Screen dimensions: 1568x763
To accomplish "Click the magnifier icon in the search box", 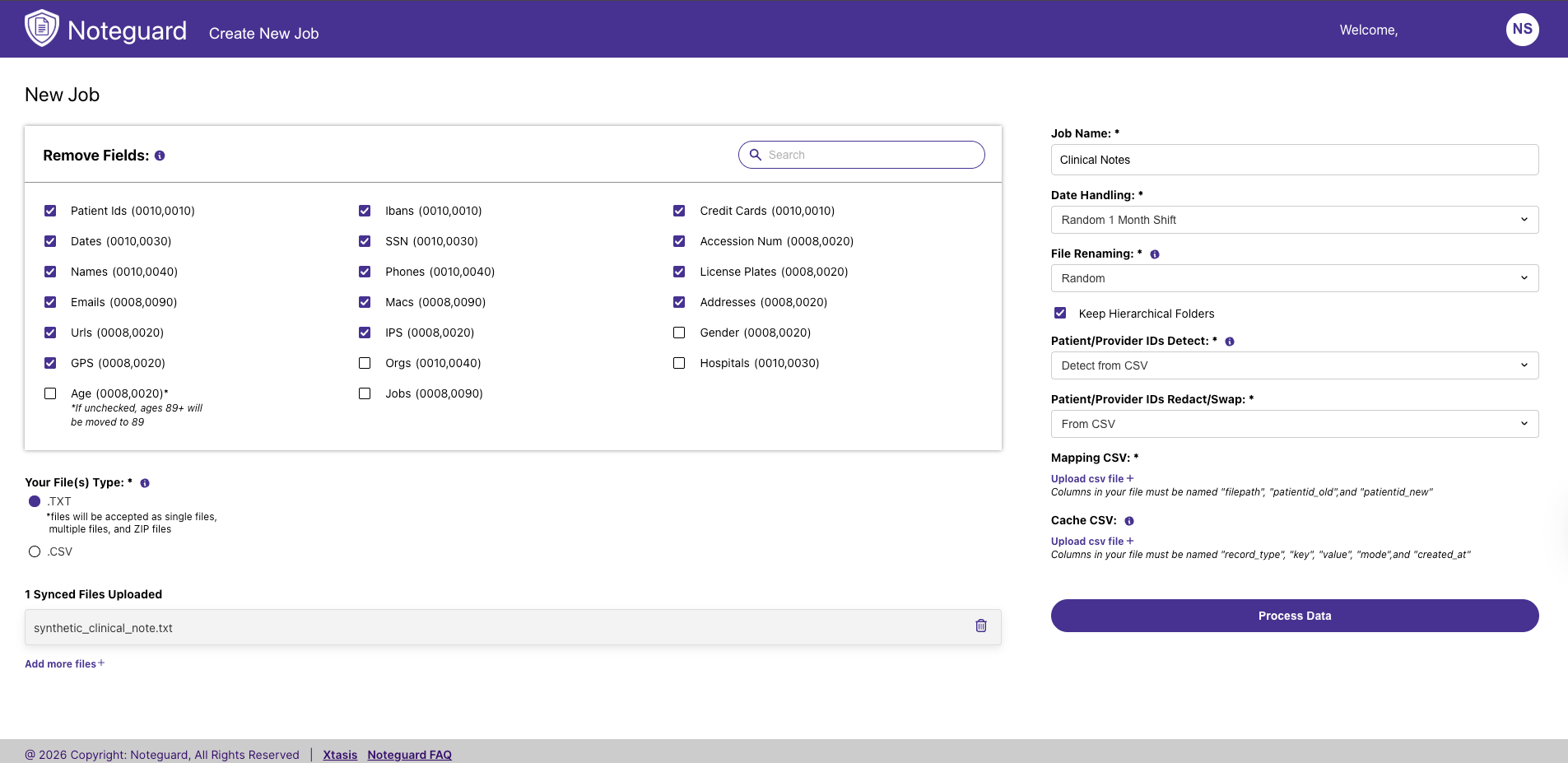I will 755,155.
